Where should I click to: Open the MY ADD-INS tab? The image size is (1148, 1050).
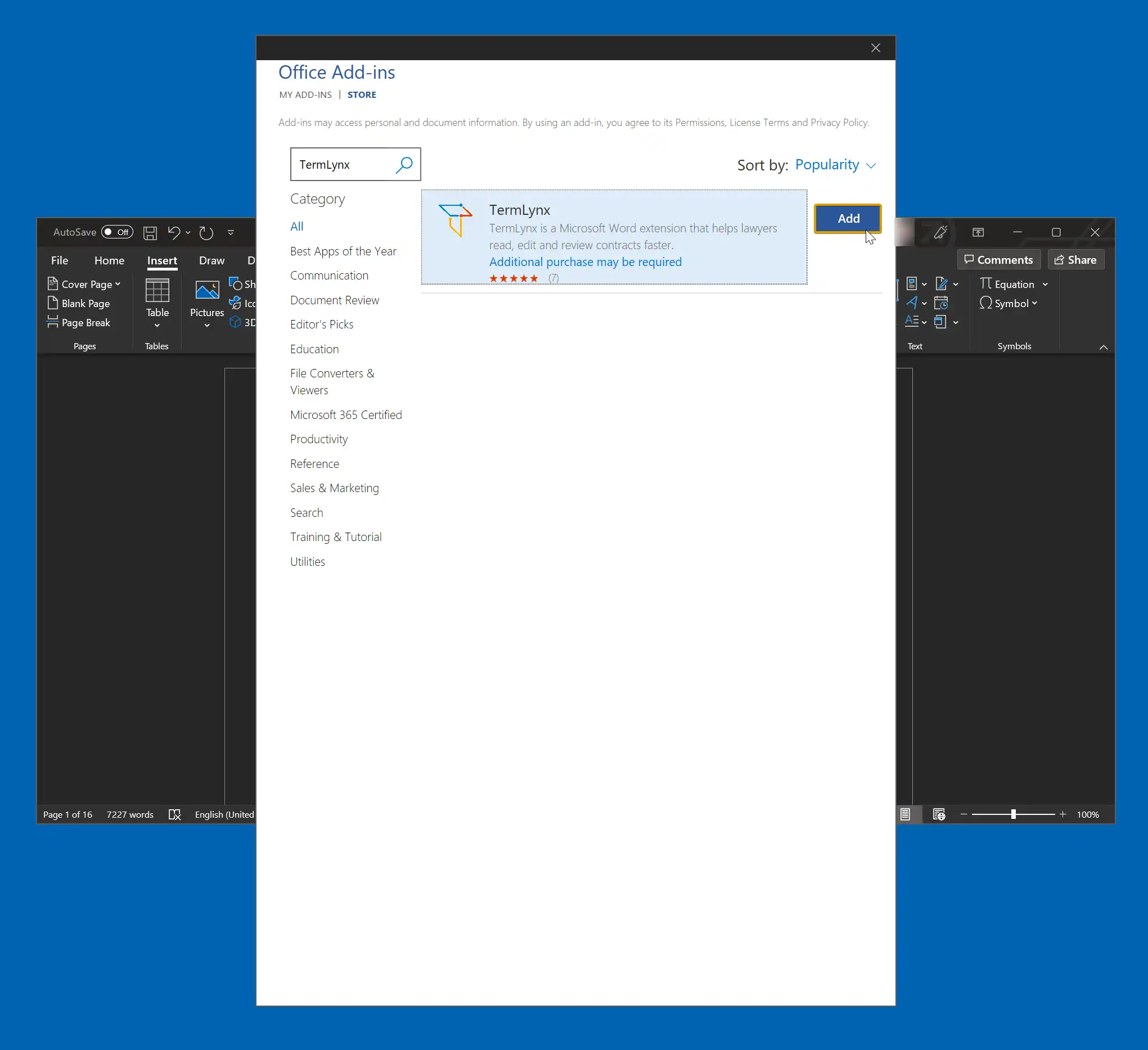pos(305,94)
